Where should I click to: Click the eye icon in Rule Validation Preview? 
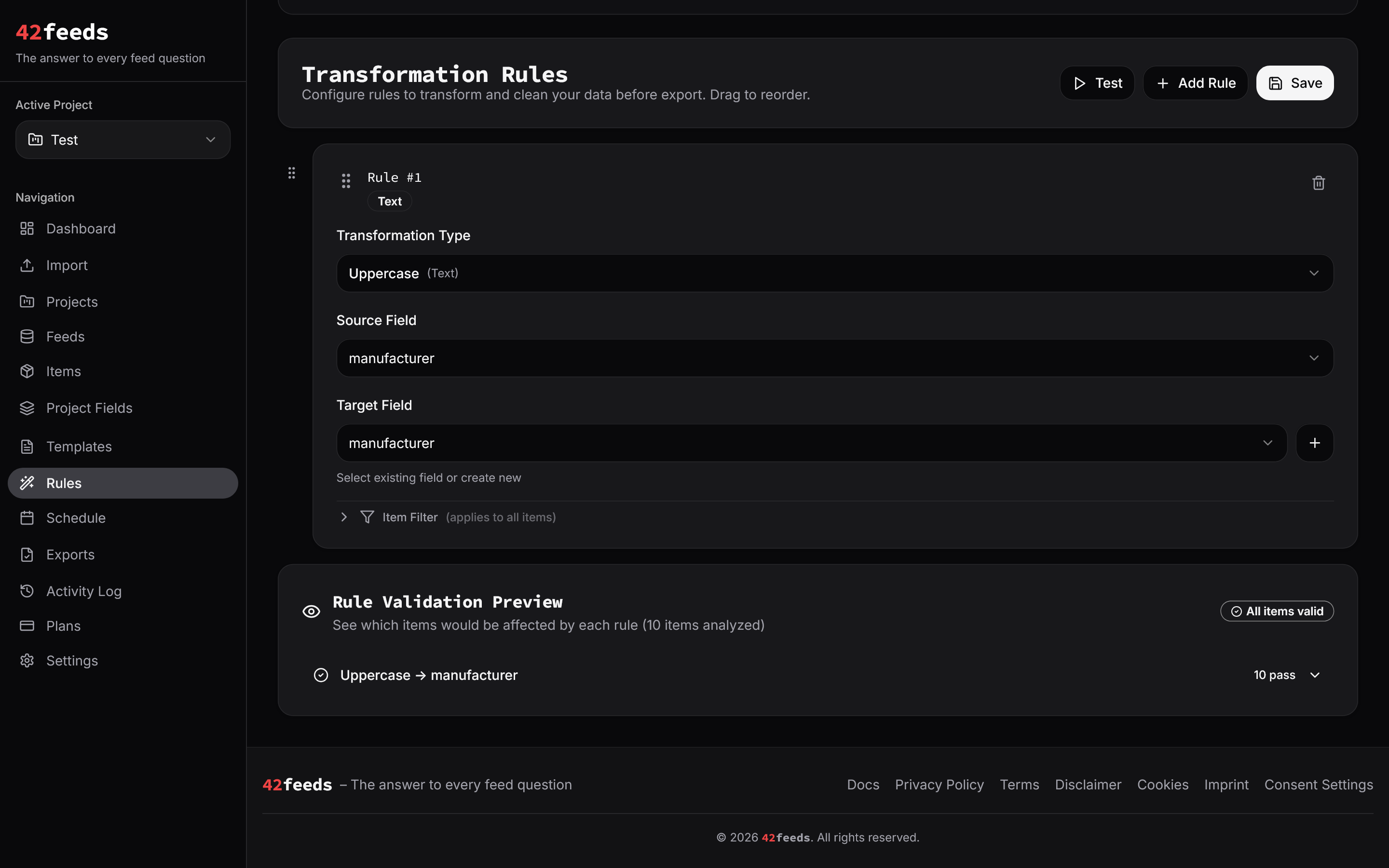tap(311, 611)
